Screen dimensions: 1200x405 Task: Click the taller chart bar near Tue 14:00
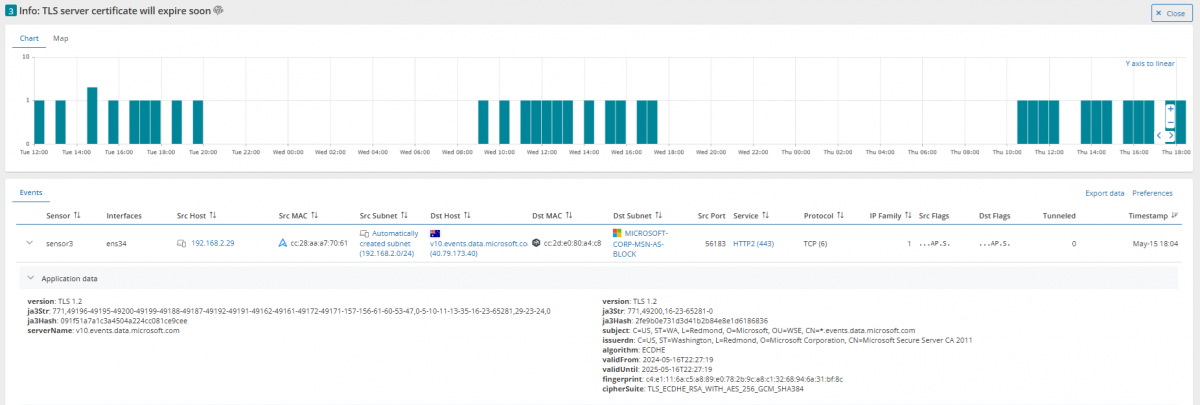pyautogui.click(x=92, y=116)
